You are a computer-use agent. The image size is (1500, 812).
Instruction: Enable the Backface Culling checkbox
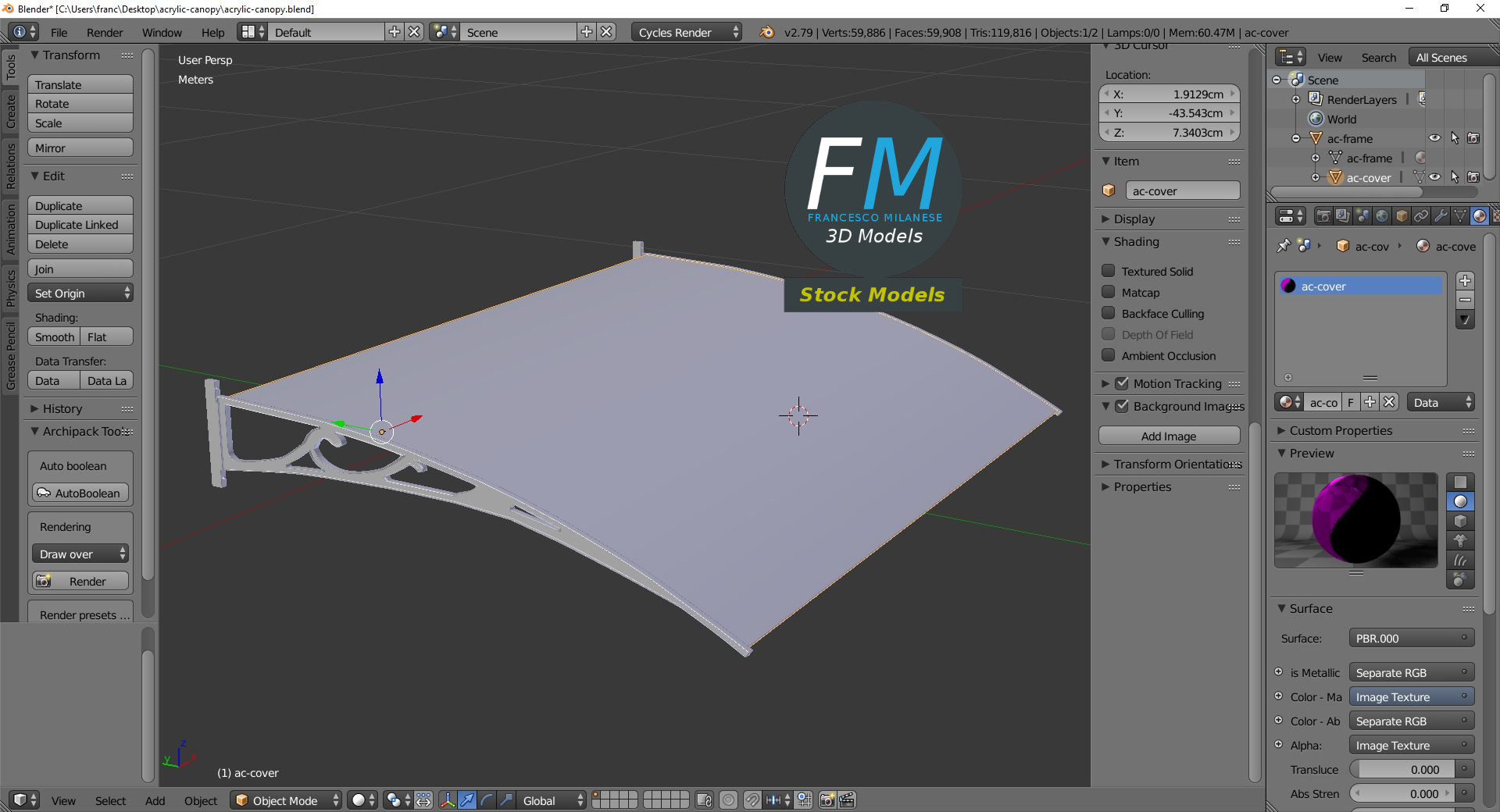(1109, 314)
